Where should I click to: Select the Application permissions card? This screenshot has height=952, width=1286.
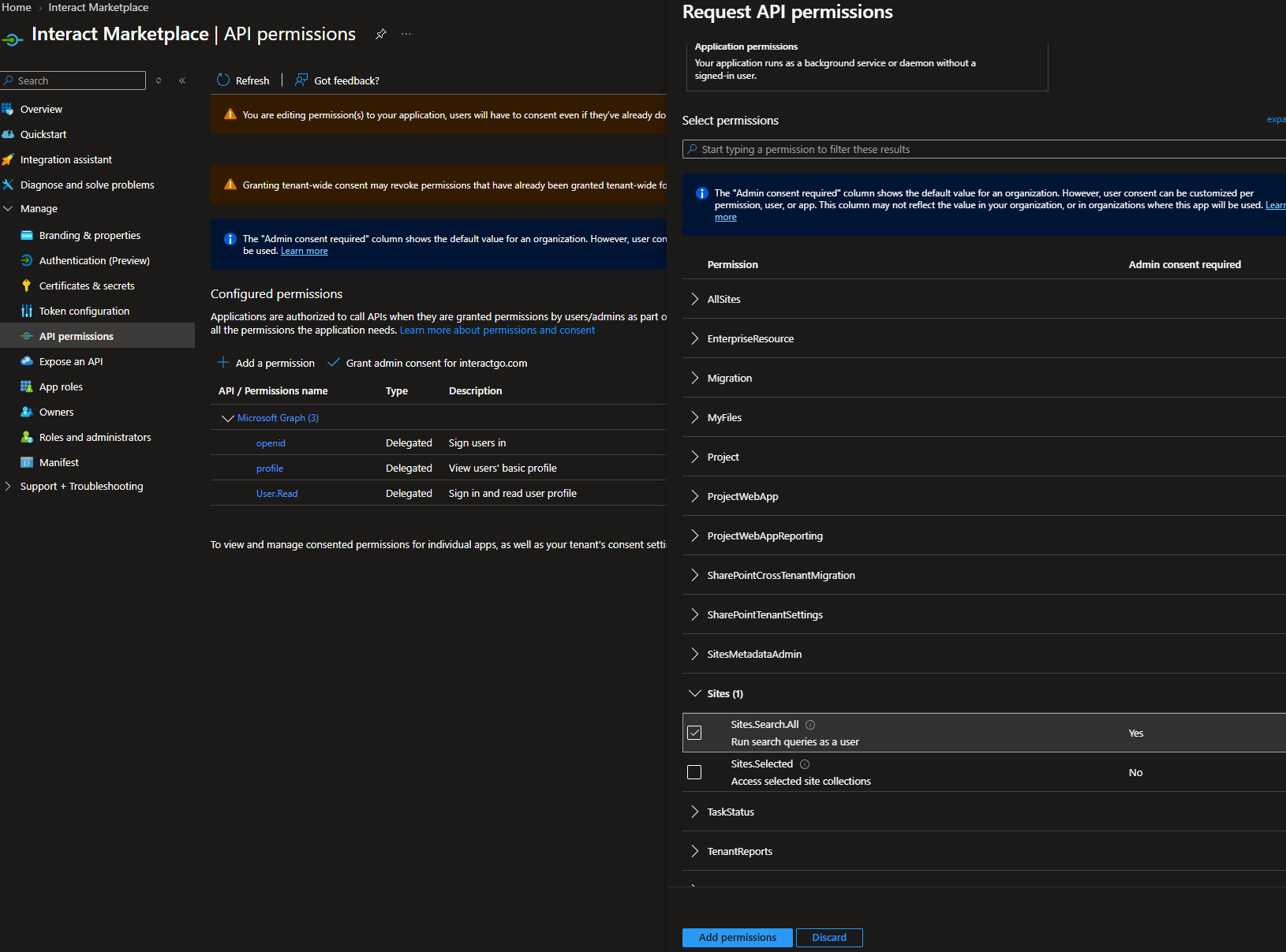point(868,66)
